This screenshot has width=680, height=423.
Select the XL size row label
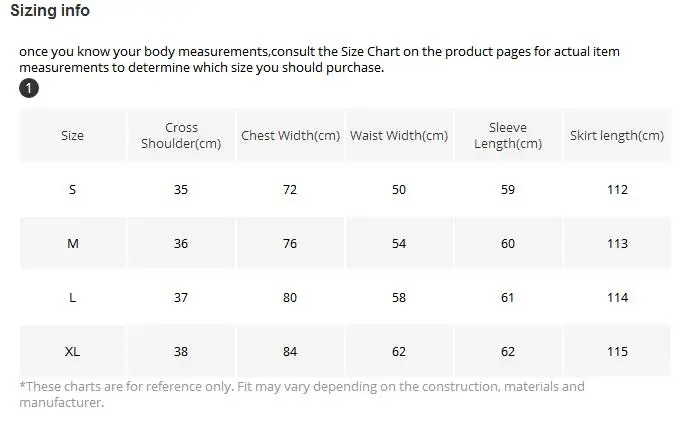tap(72, 351)
